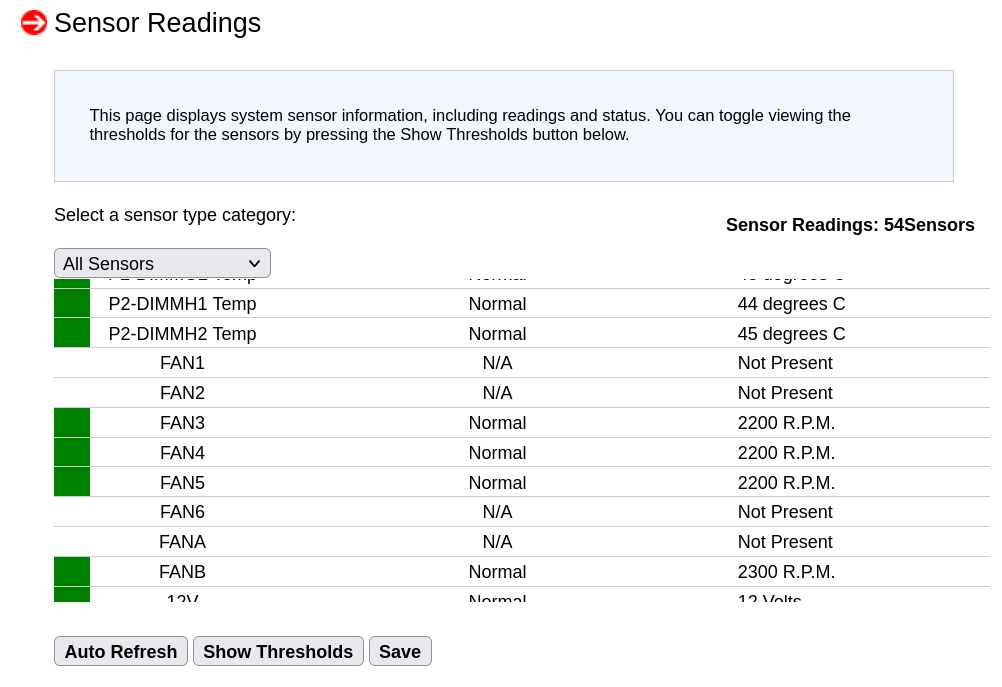1002x687 pixels.
Task: Open the All Sensors category dropdown
Action: 162,263
